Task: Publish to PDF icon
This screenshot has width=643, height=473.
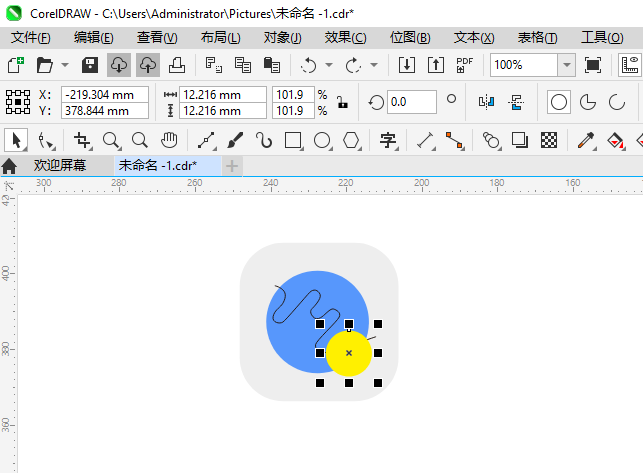Action: (465, 65)
